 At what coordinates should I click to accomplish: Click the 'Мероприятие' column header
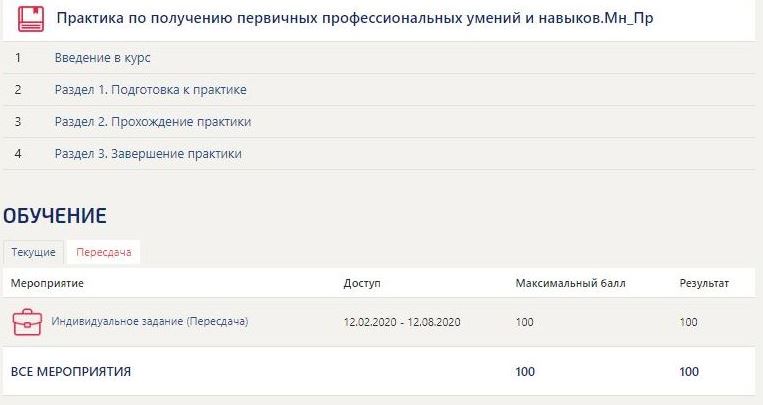tap(47, 284)
